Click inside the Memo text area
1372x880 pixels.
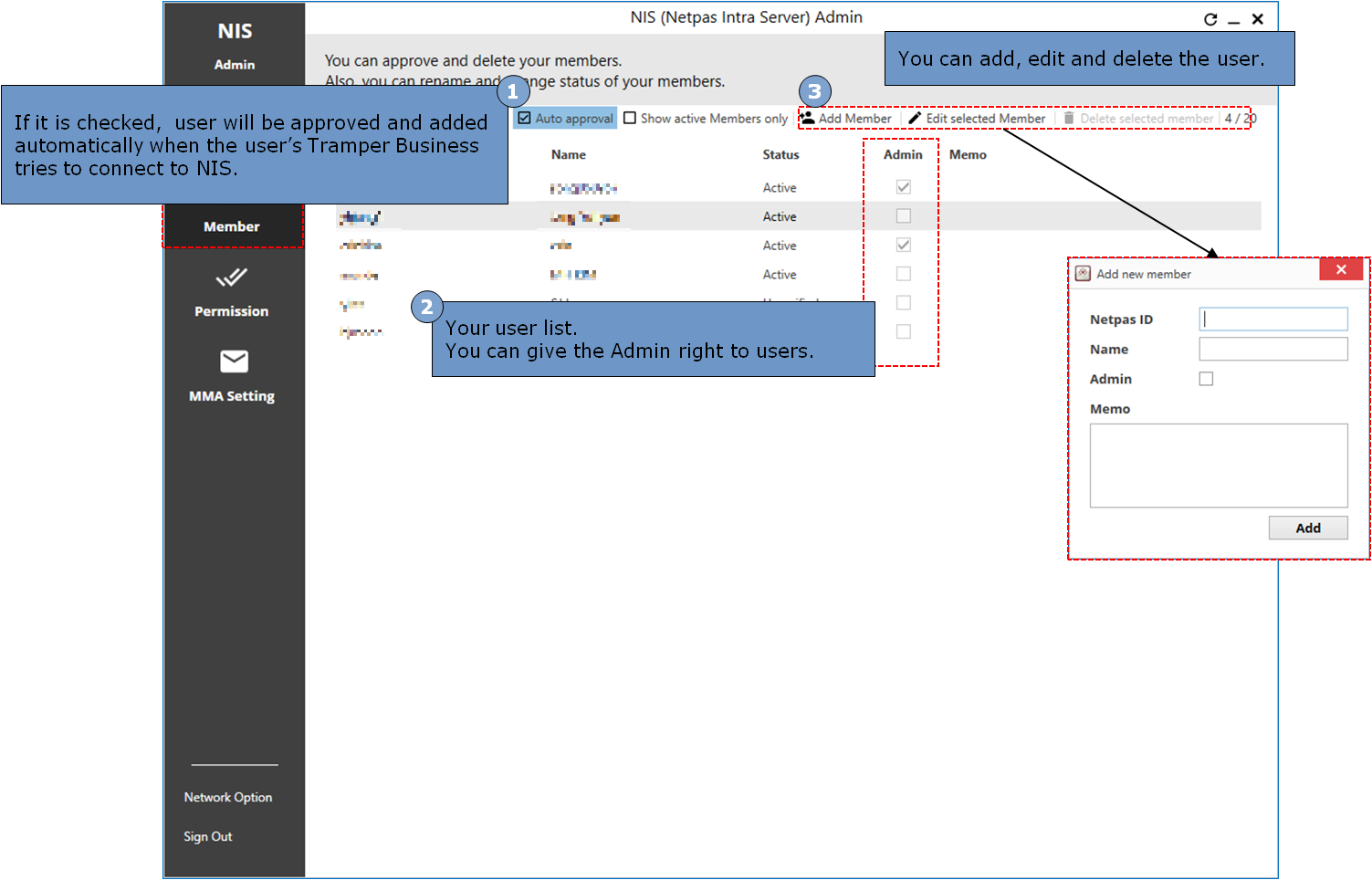[x=1219, y=466]
